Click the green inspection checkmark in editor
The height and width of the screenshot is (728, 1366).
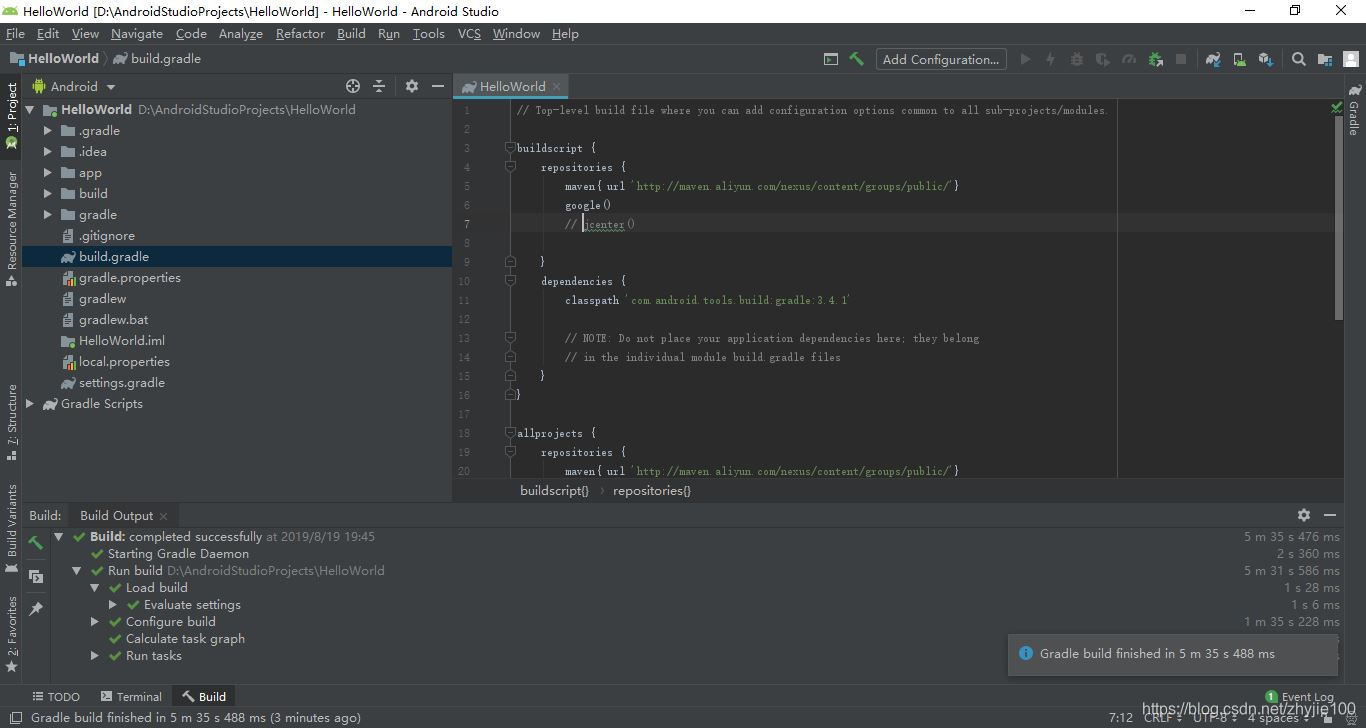[x=1337, y=107]
